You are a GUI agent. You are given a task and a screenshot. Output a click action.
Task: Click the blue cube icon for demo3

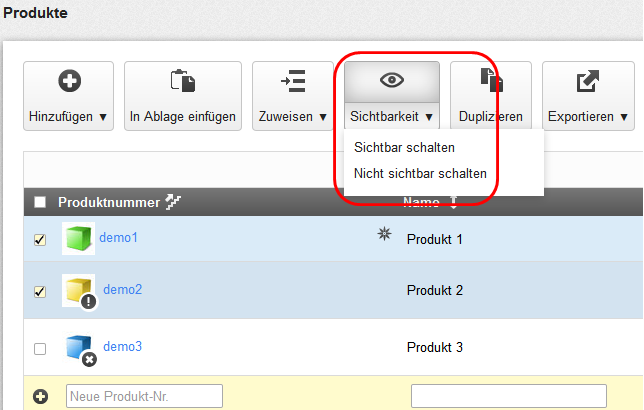point(77,347)
